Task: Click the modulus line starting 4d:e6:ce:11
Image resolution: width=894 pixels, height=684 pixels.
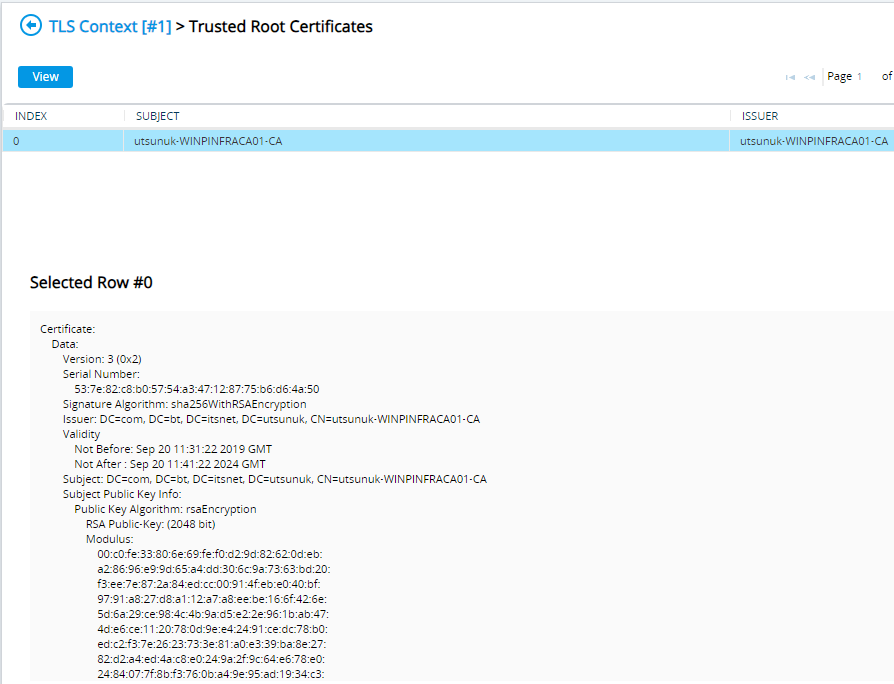Action: click(x=213, y=629)
